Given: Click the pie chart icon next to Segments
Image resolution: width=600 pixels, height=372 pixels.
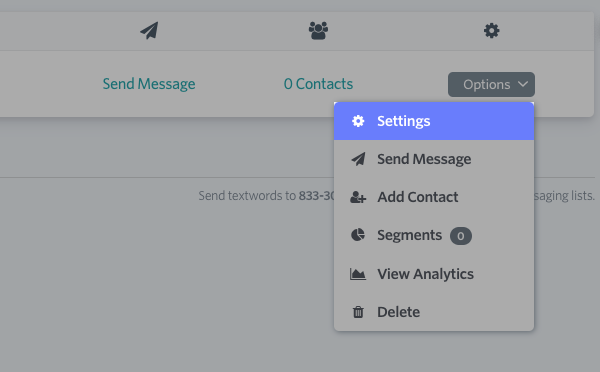Looking at the screenshot, I should coord(358,235).
